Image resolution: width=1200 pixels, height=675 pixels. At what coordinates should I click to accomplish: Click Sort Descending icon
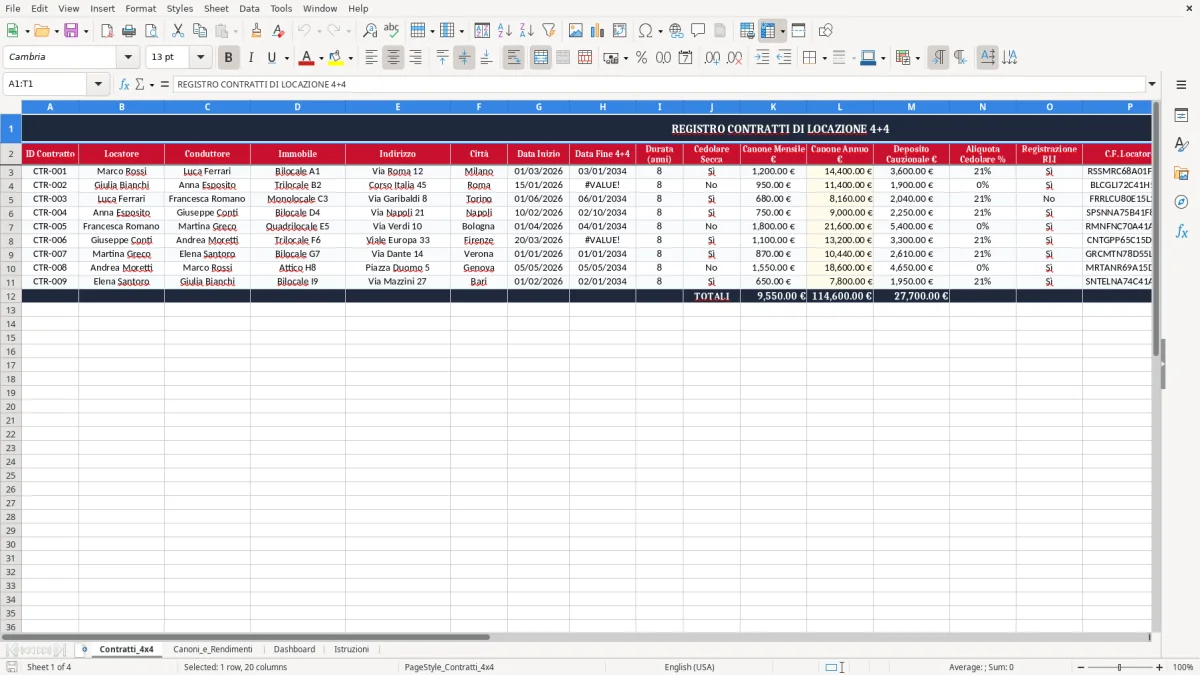coord(526,31)
